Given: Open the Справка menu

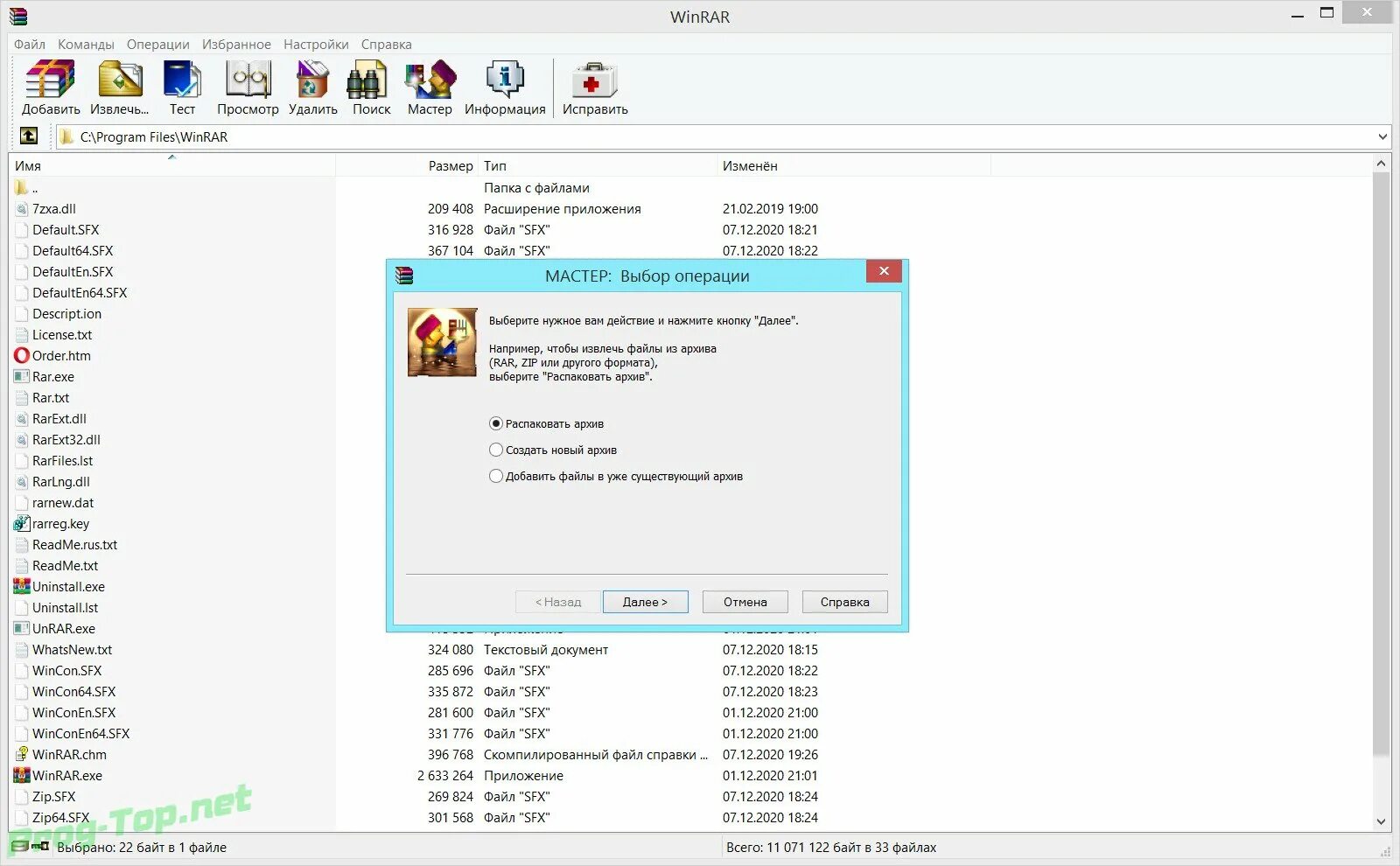Looking at the screenshot, I should point(386,45).
